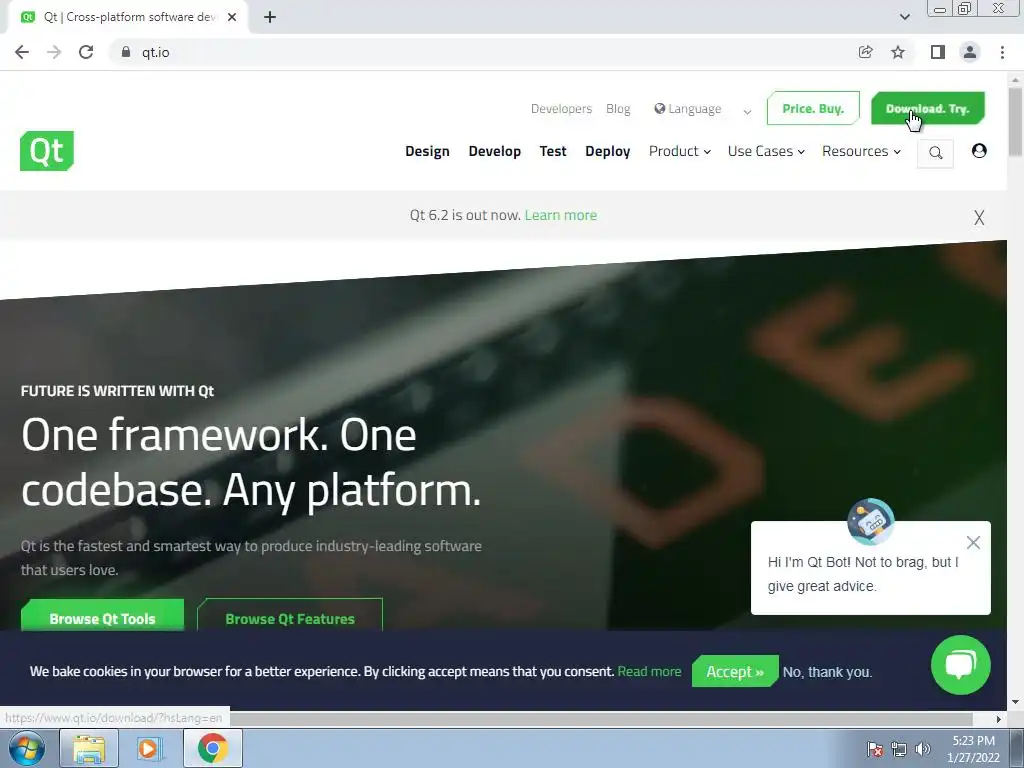This screenshot has height=768, width=1024.
Task: Close the Qt Bot chat popup
Action: (x=973, y=543)
